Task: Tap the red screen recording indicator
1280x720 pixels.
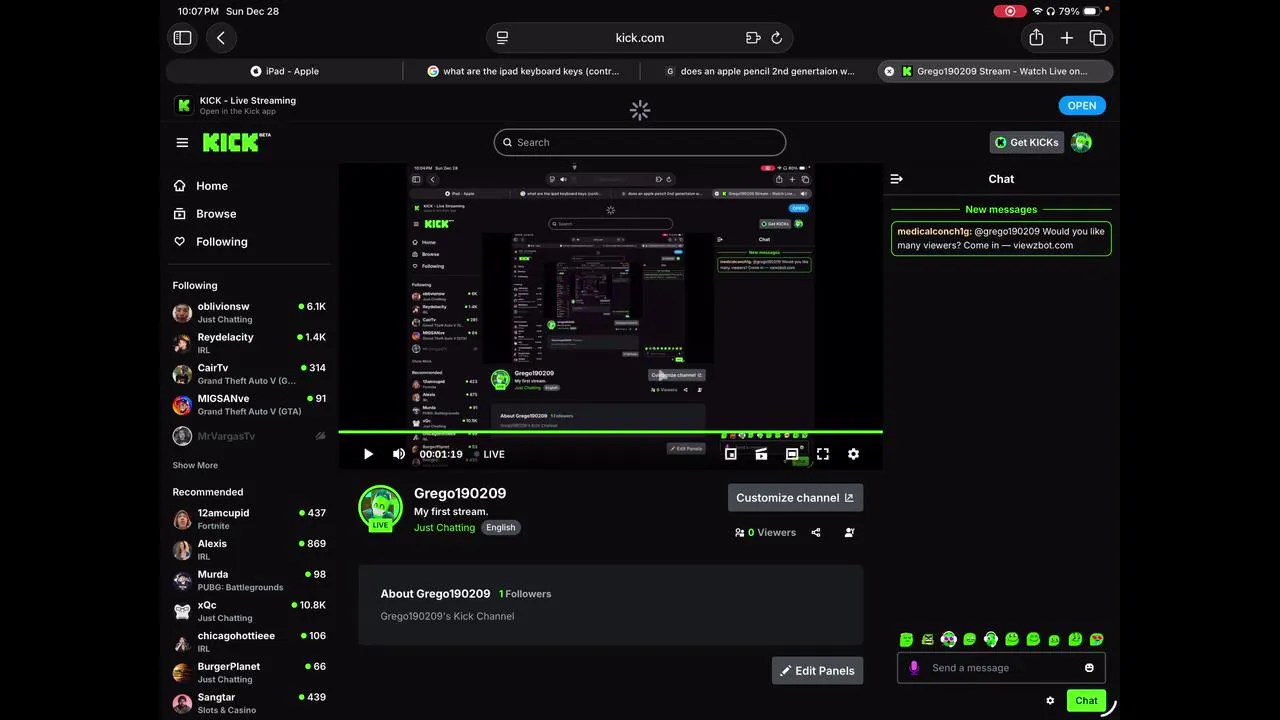Action: (1009, 11)
